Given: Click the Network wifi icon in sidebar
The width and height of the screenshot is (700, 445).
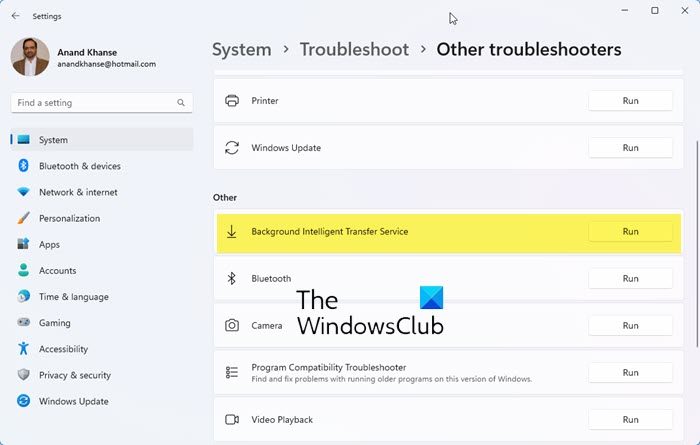Looking at the screenshot, I should pos(24,192).
